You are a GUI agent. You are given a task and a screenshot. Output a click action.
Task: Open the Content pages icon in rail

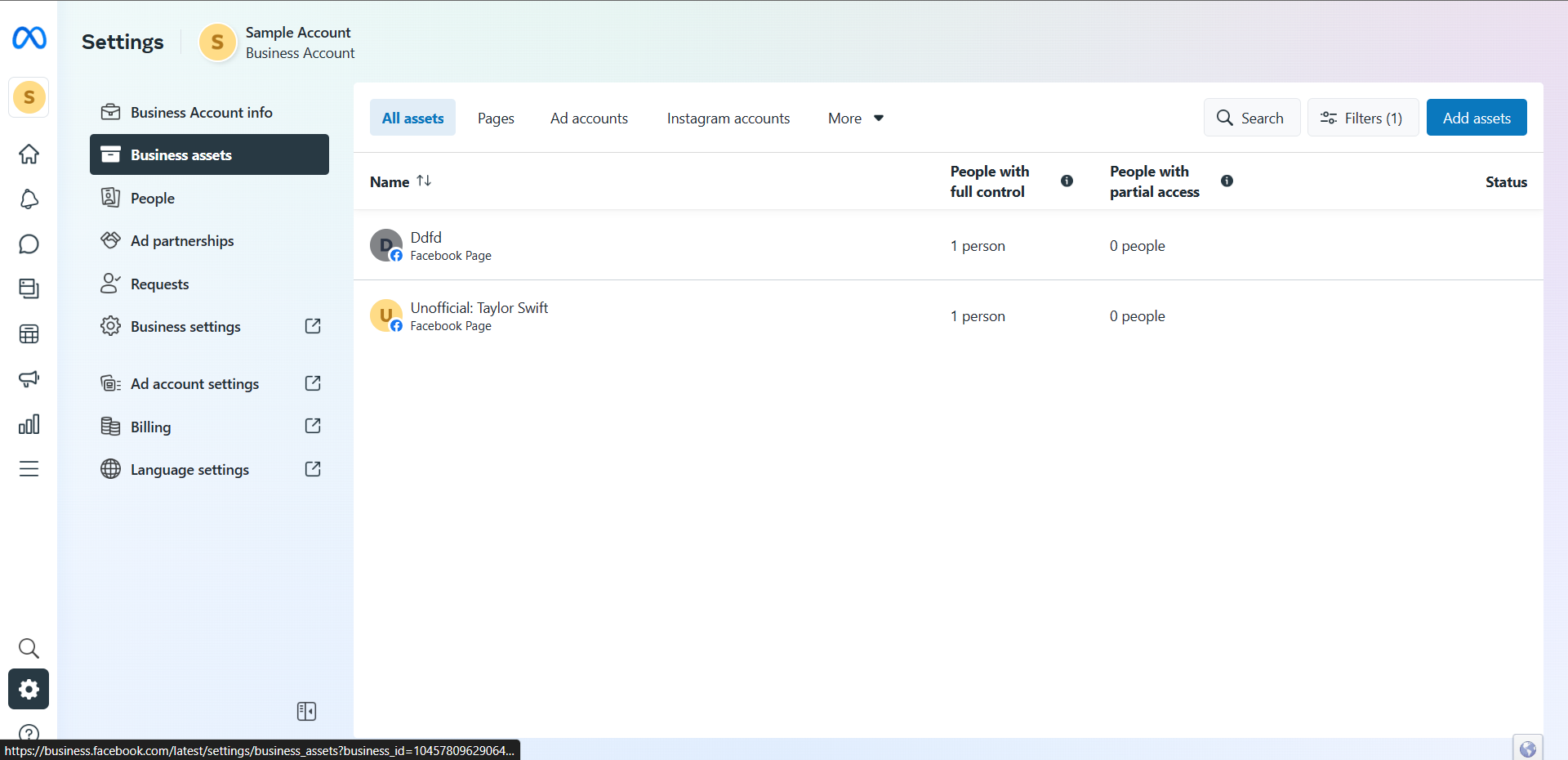tap(29, 288)
